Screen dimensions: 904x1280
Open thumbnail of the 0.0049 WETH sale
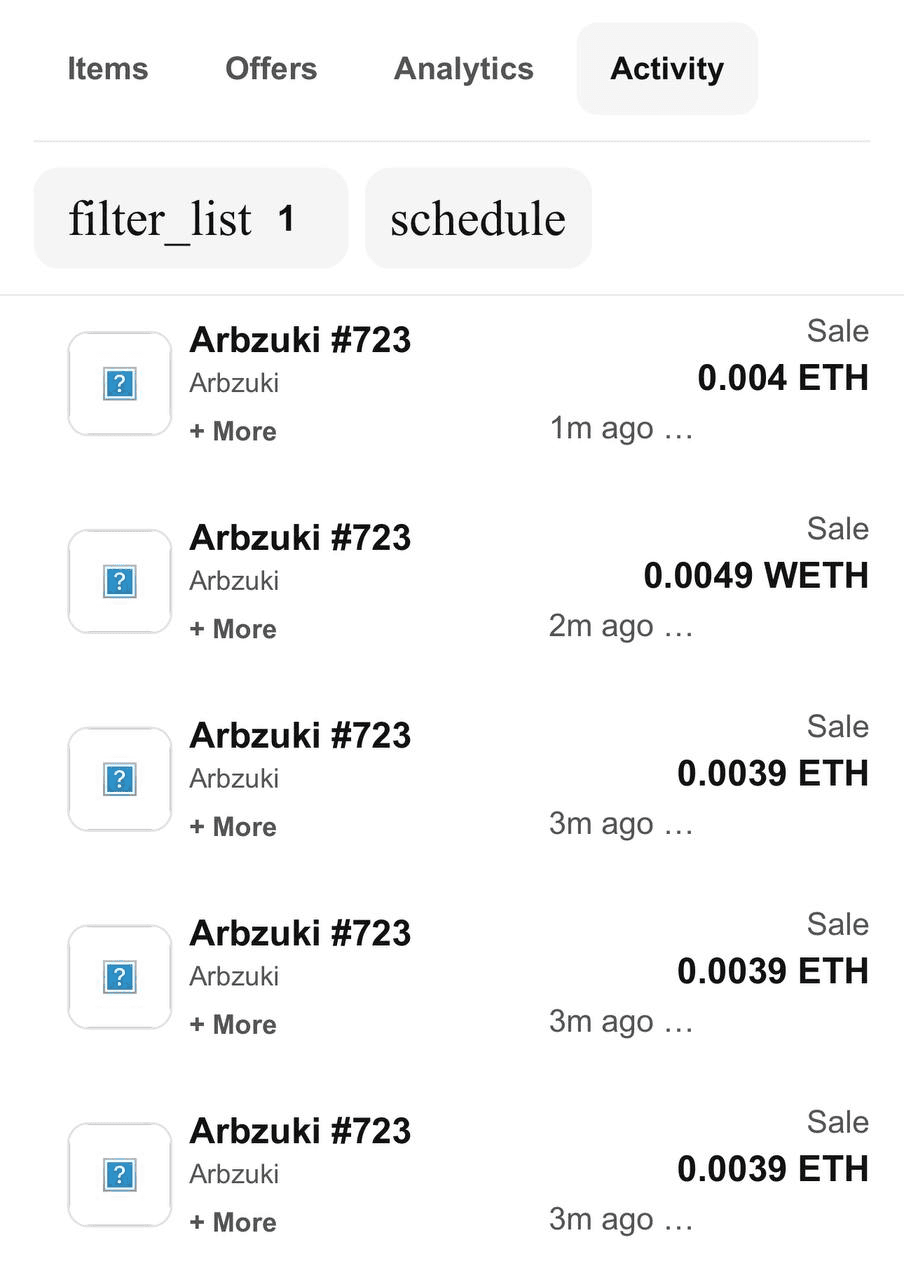(120, 582)
